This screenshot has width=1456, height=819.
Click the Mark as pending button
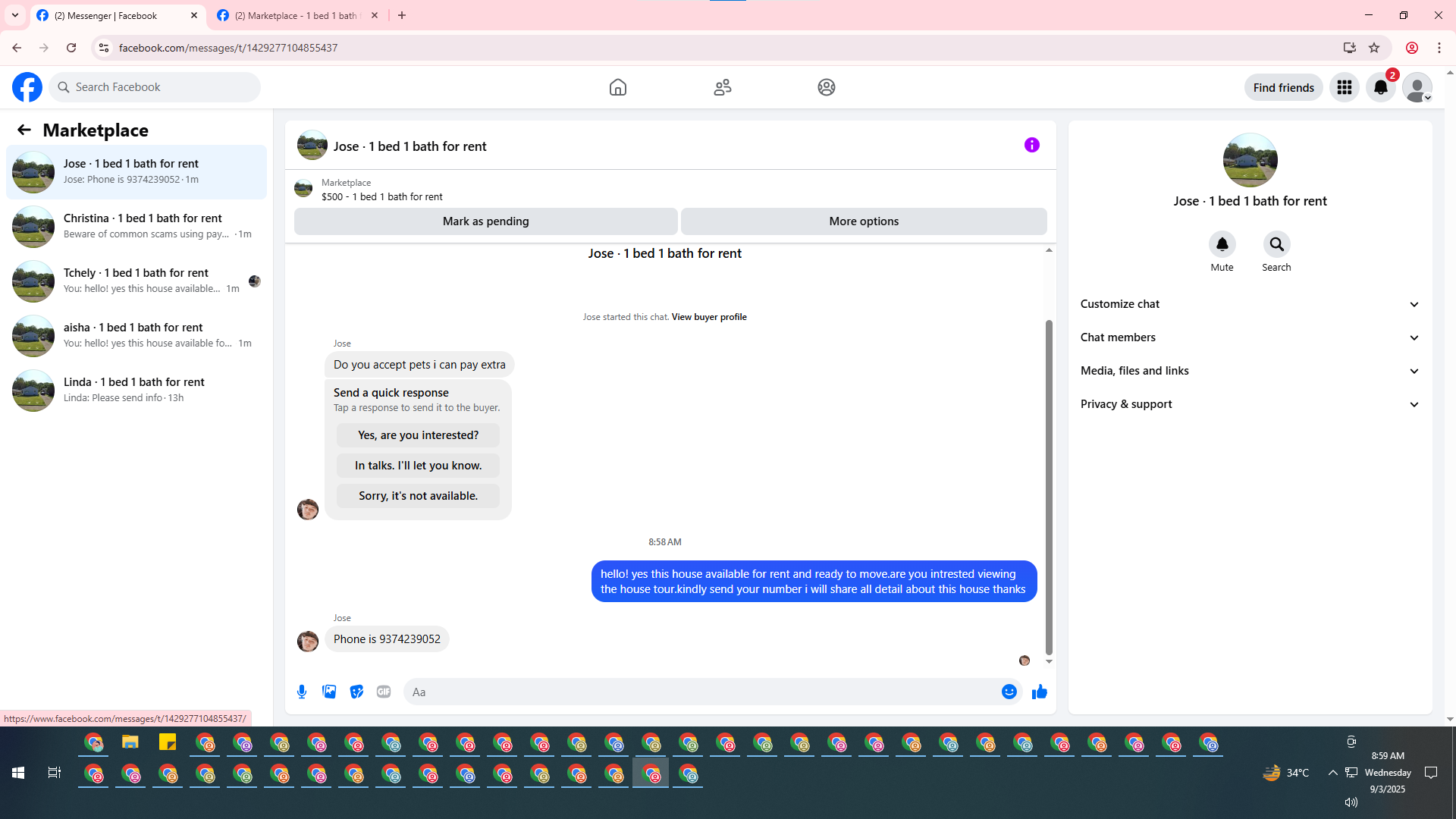click(x=486, y=221)
